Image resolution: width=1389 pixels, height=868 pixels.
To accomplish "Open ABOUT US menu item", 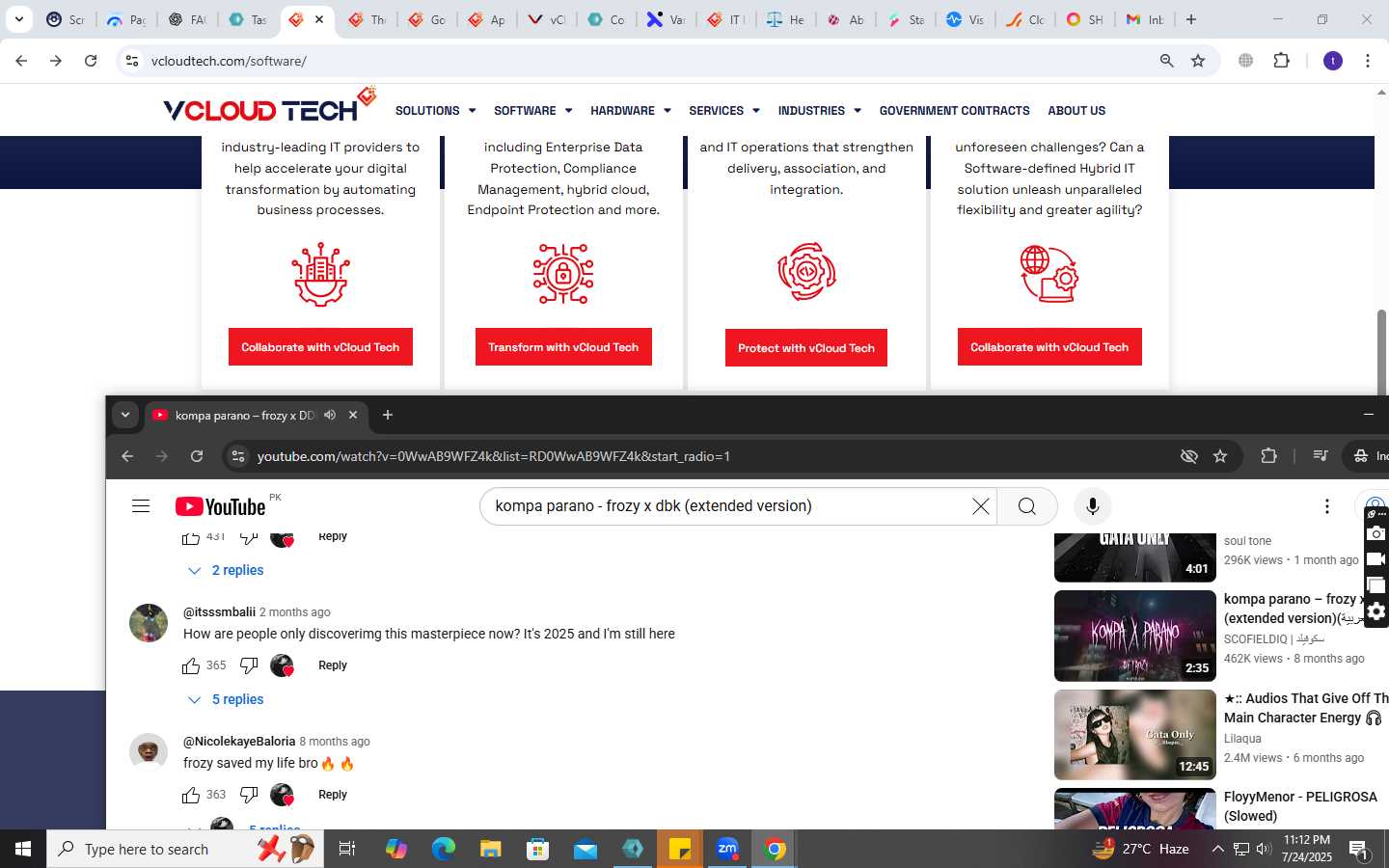I will tap(1076, 111).
